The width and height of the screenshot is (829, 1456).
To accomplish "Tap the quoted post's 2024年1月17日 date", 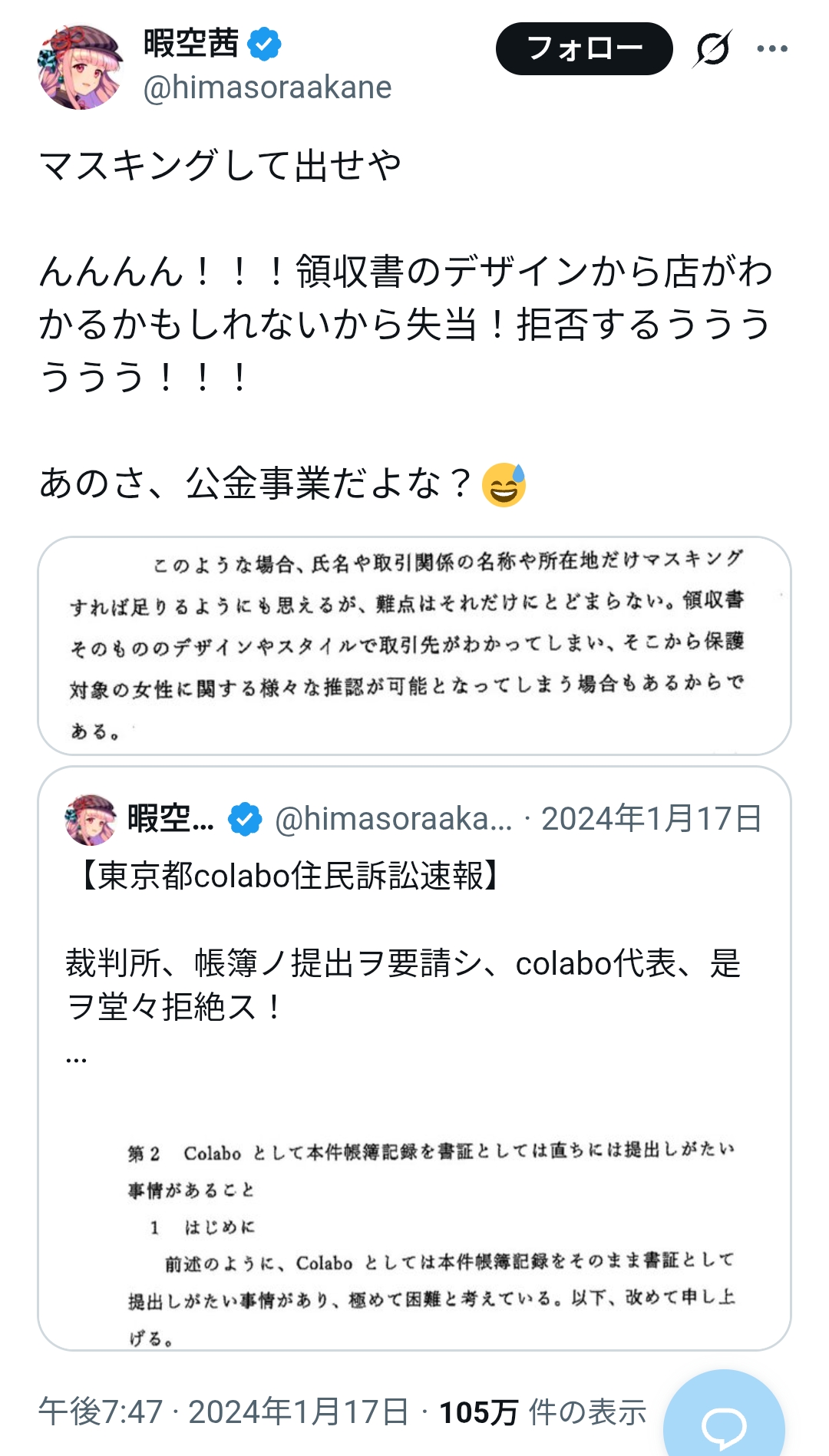I will pos(651,819).
